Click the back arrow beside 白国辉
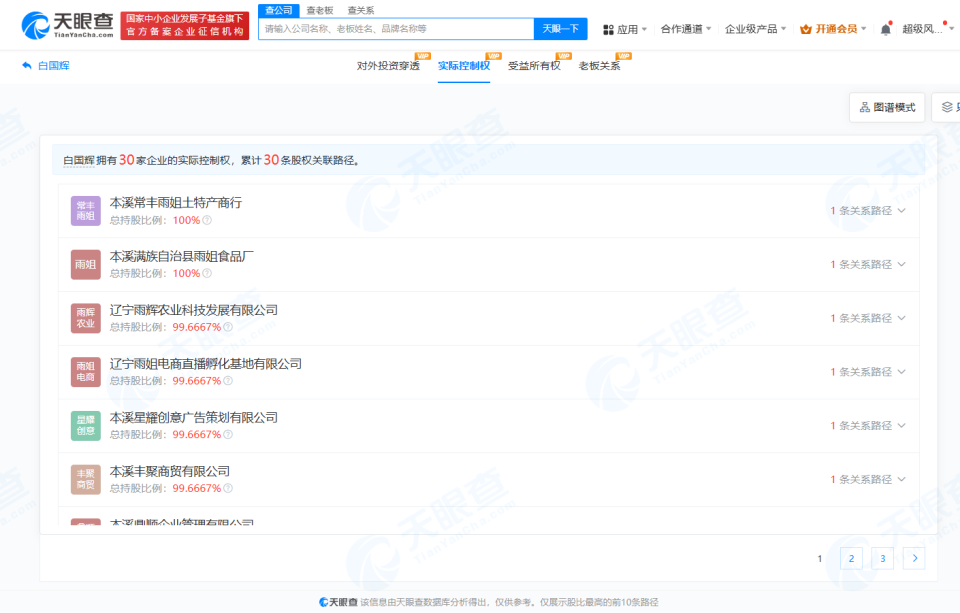Screen dimensions: 960x613 (x=26, y=66)
